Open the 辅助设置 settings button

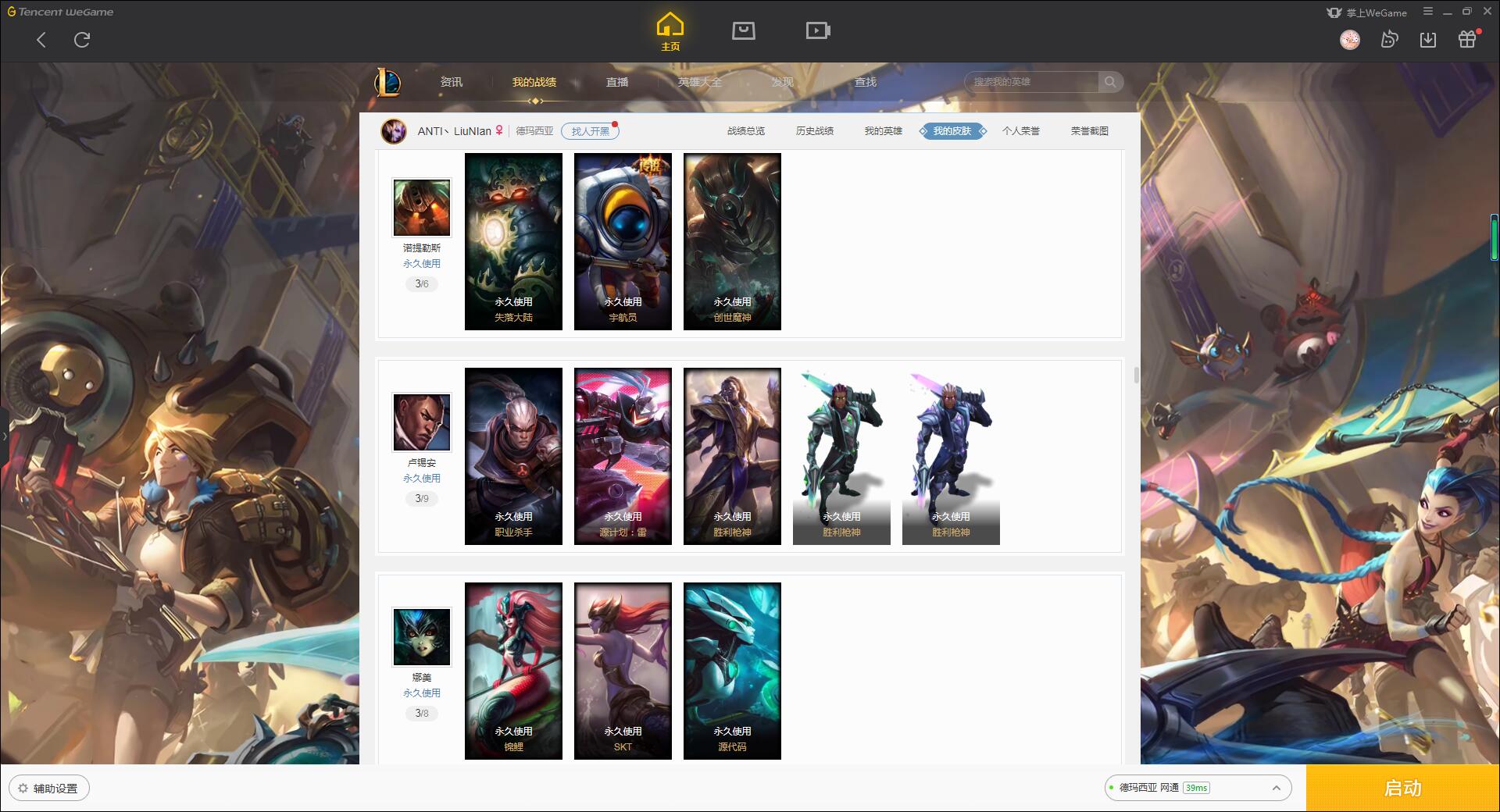point(49,788)
